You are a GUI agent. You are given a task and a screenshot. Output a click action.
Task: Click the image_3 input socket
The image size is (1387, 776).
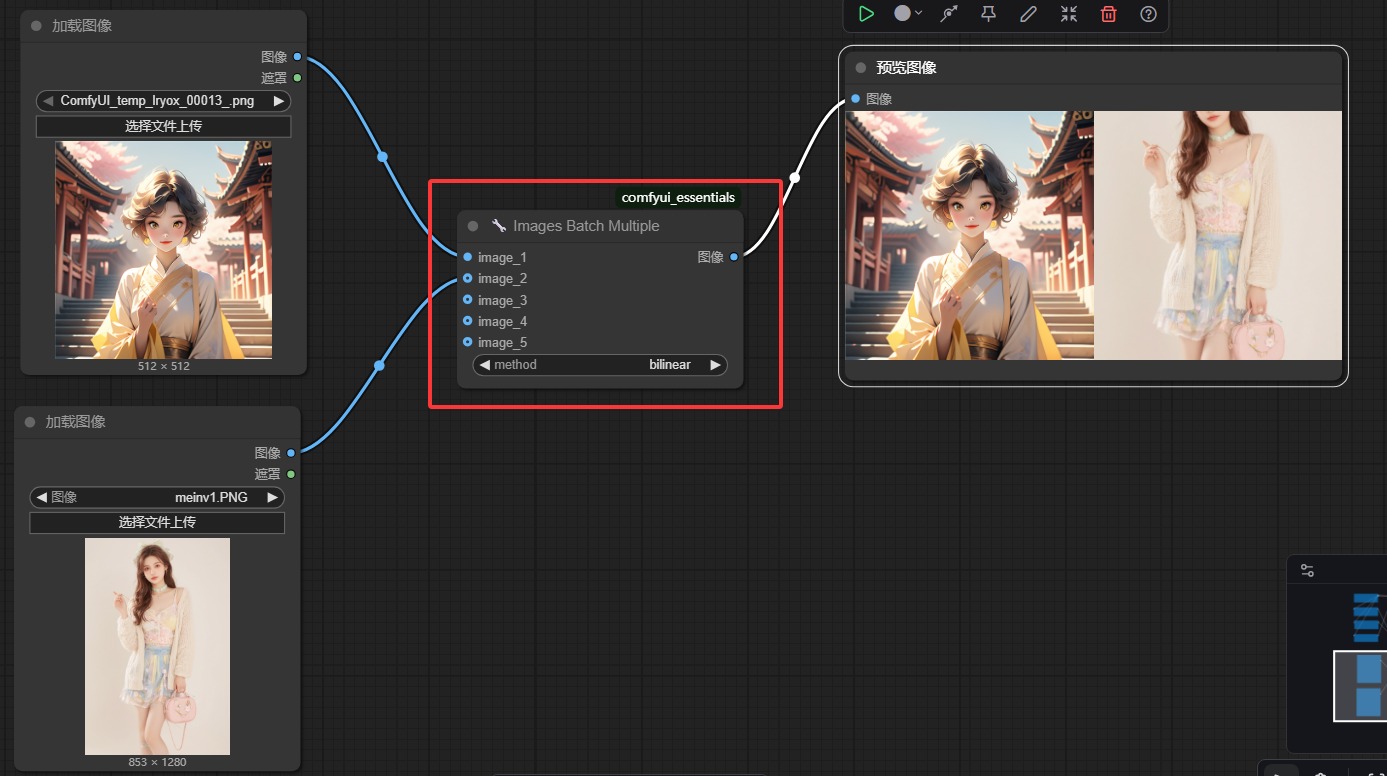pyautogui.click(x=467, y=300)
